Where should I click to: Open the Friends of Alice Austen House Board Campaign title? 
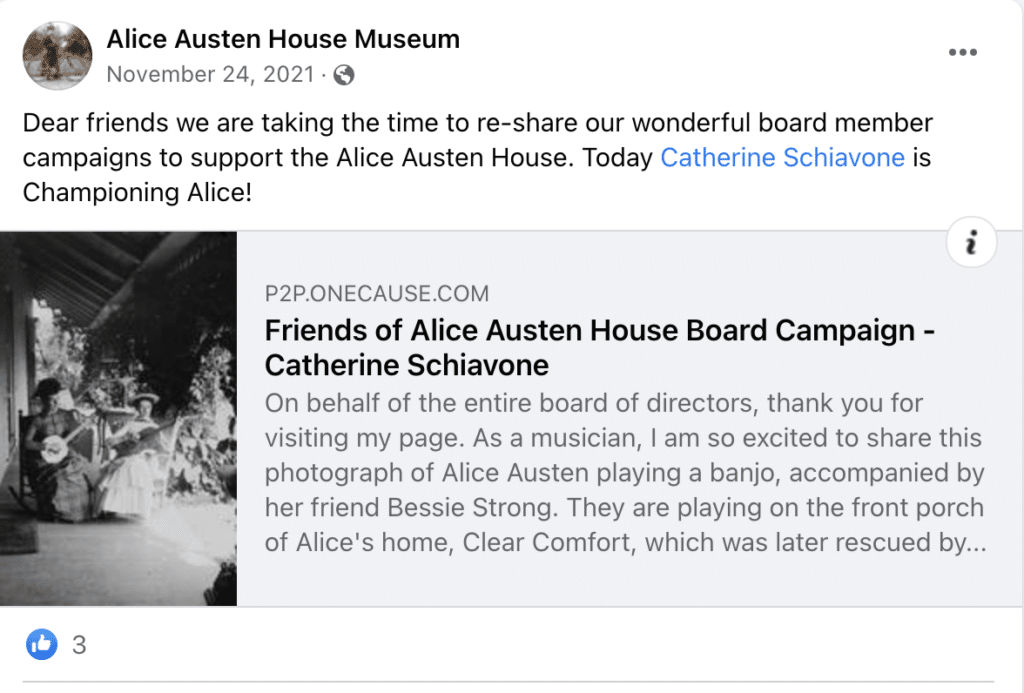600,347
